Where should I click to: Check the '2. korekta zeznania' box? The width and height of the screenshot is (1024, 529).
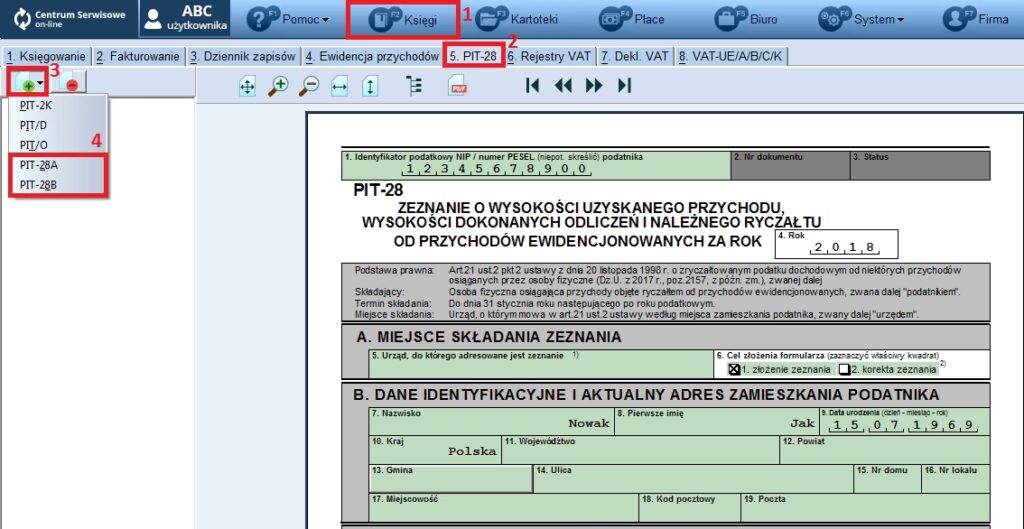844,369
